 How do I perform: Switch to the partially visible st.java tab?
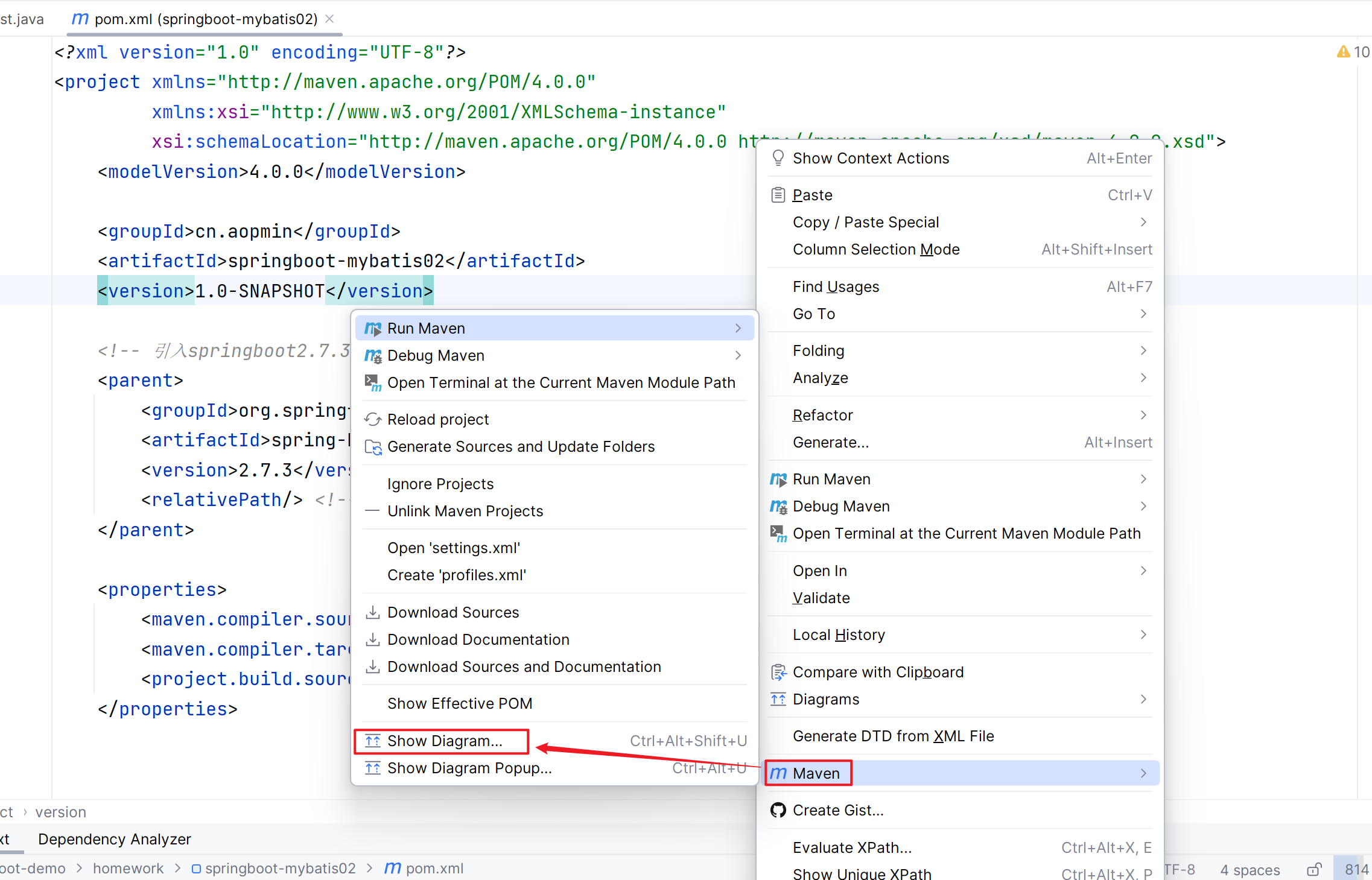pos(22,19)
